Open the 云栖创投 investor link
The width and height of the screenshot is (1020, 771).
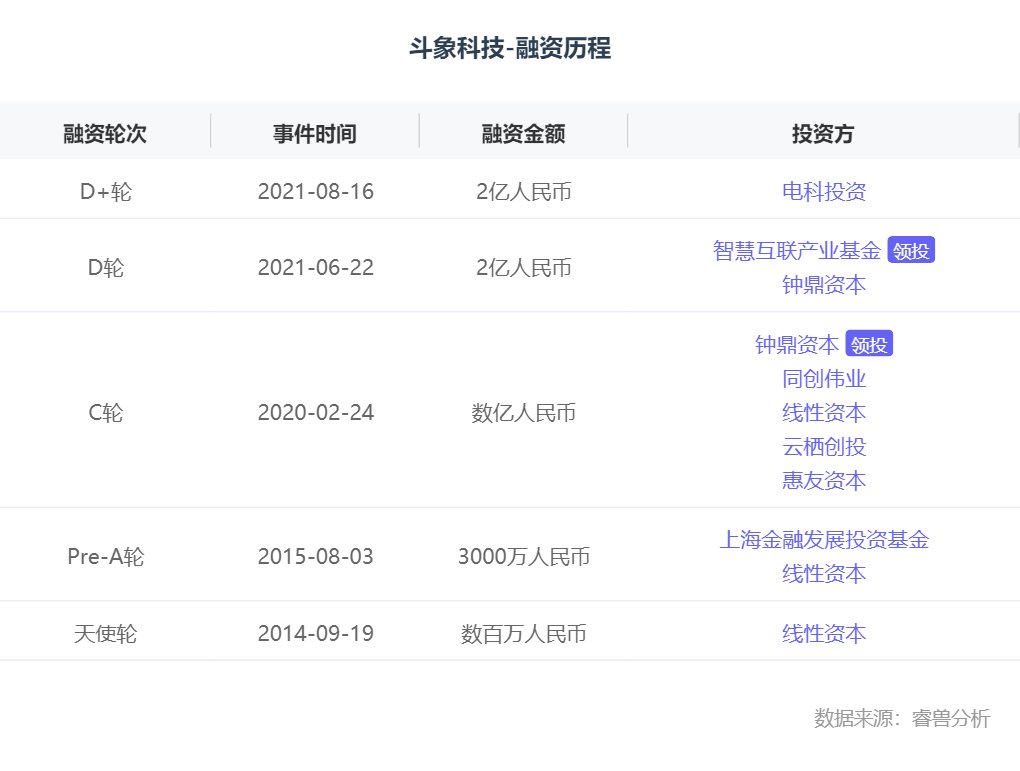tap(824, 446)
